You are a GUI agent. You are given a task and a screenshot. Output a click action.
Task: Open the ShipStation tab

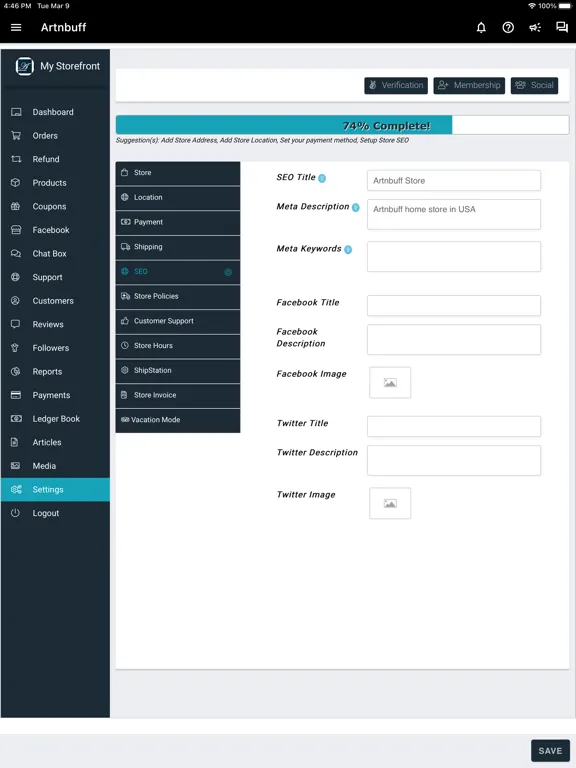click(x=178, y=371)
